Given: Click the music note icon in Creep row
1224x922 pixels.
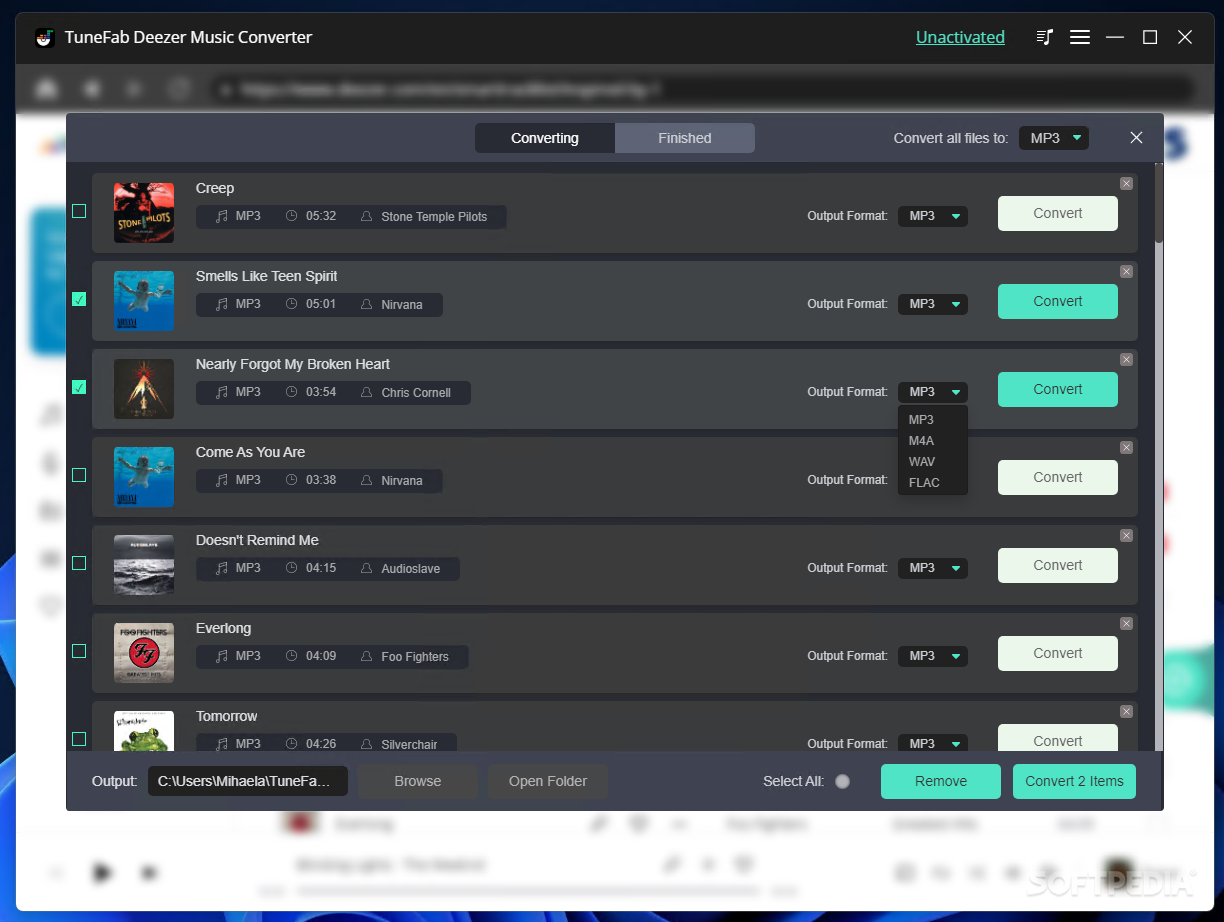Looking at the screenshot, I should [222, 216].
